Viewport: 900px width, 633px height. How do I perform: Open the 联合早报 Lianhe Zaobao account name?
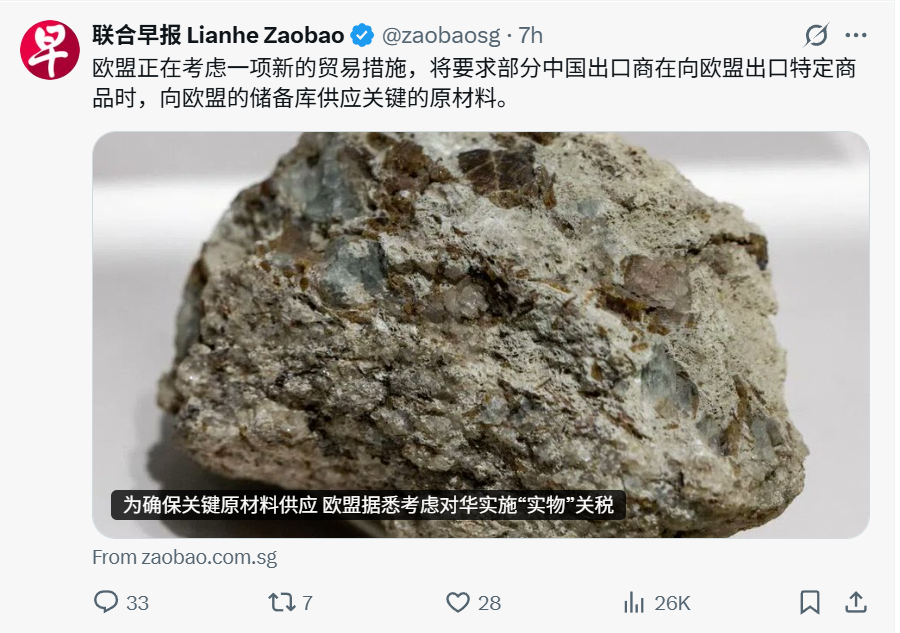click(x=218, y=36)
